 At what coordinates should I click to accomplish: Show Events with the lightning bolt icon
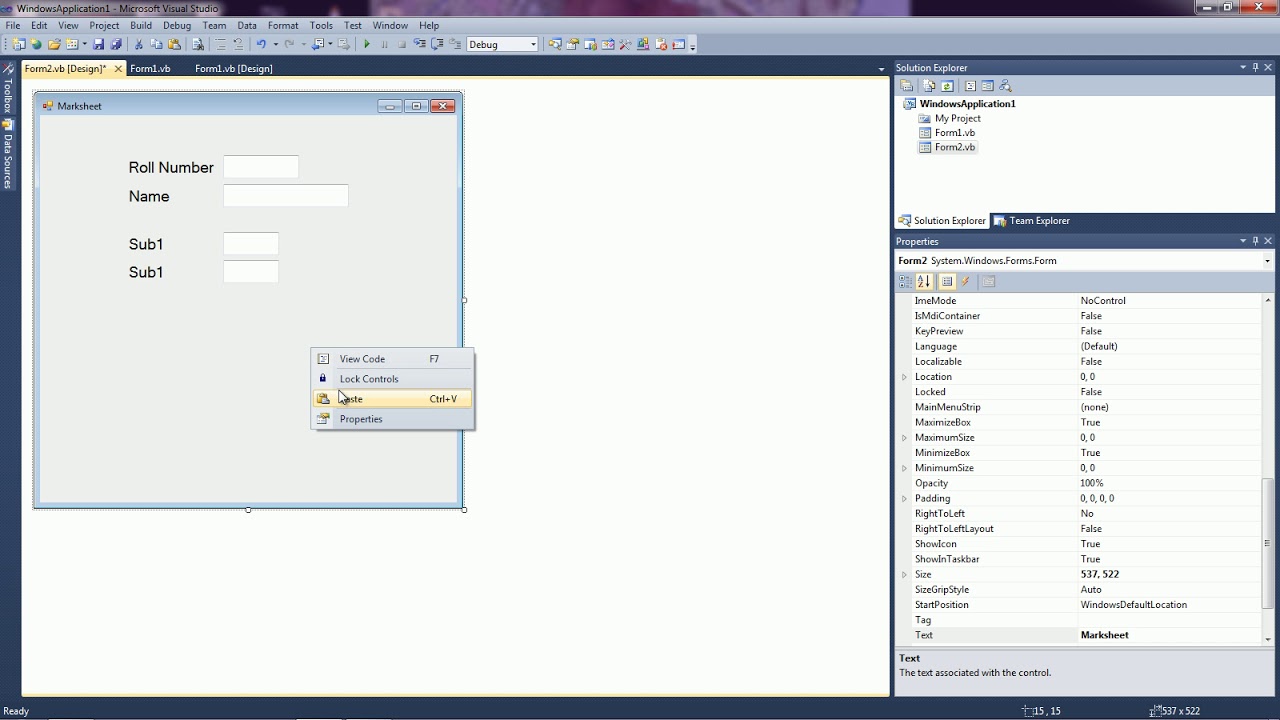click(966, 281)
